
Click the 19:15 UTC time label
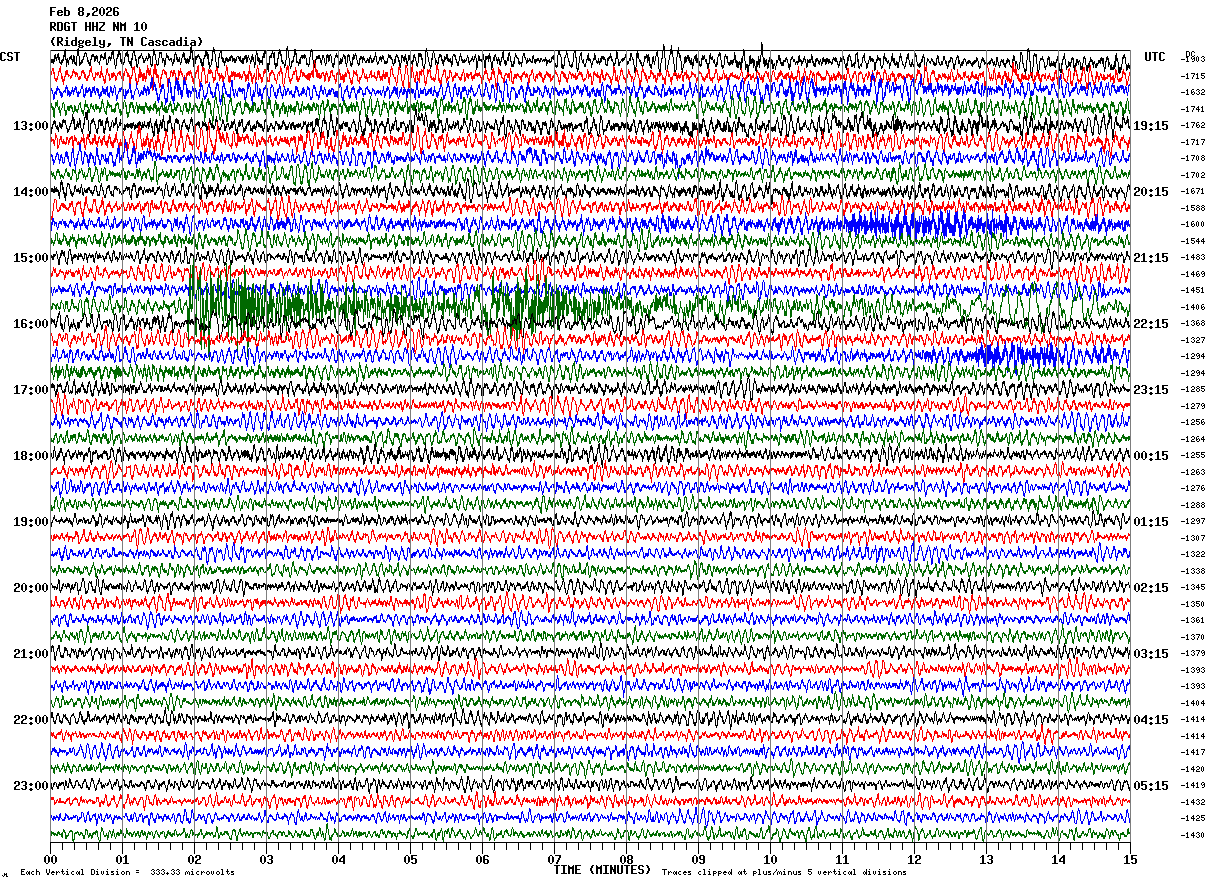click(x=1150, y=126)
